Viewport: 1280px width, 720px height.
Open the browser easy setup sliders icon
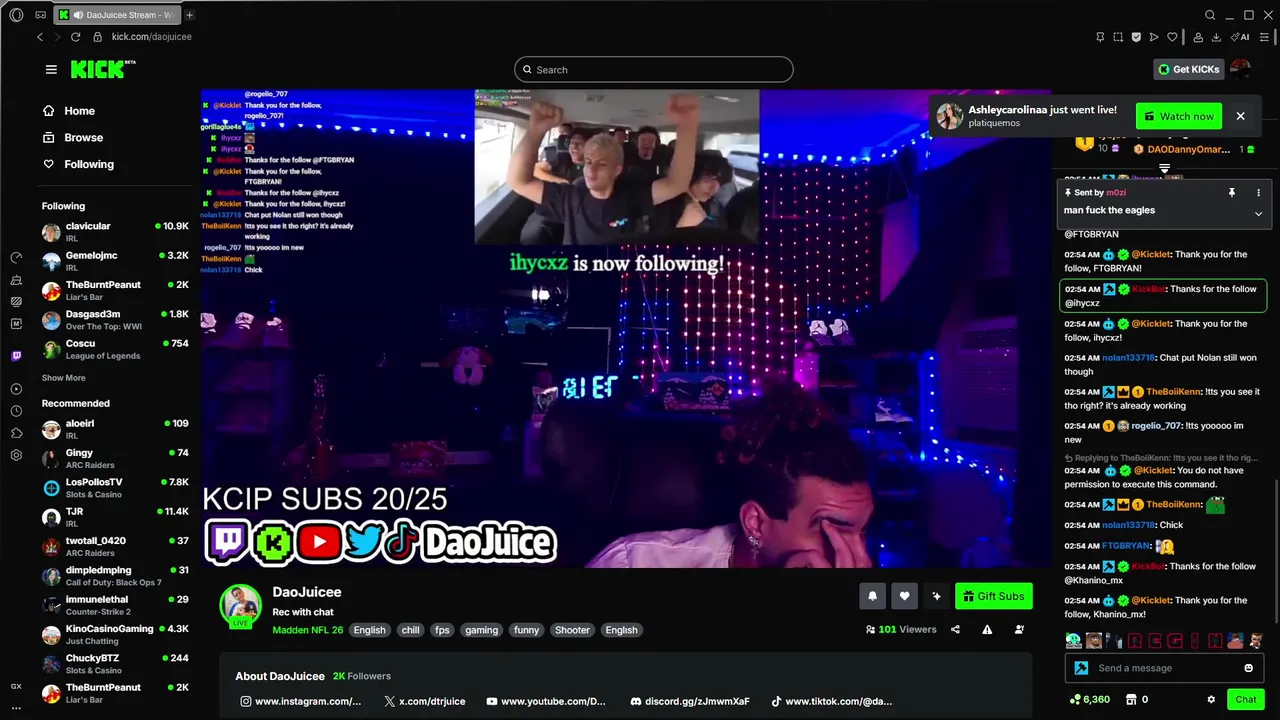1264,37
